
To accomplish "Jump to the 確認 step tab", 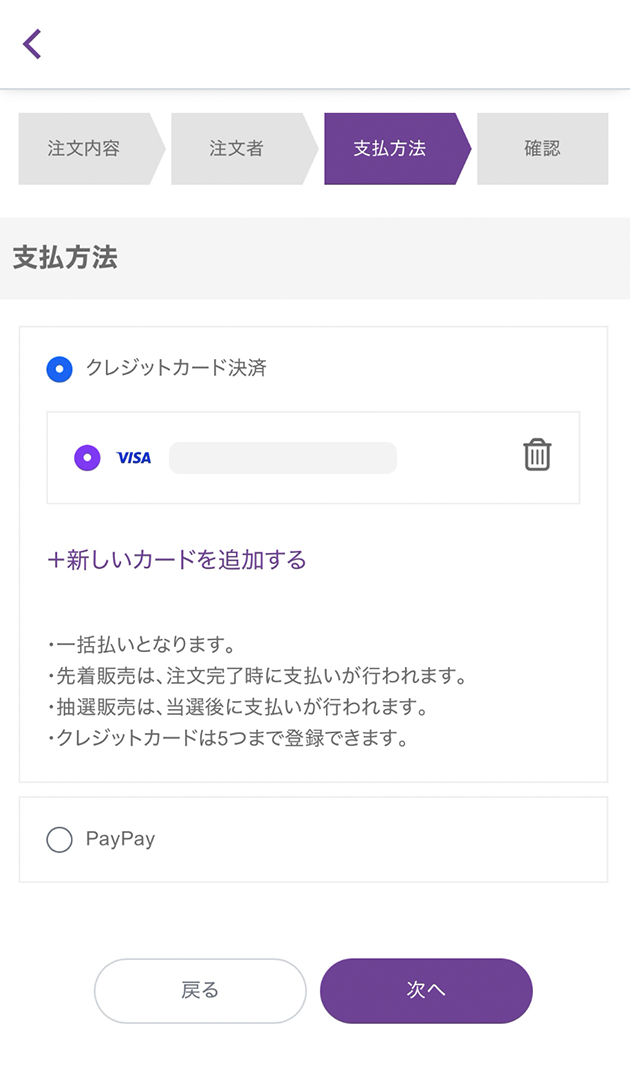I will (543, 149).
